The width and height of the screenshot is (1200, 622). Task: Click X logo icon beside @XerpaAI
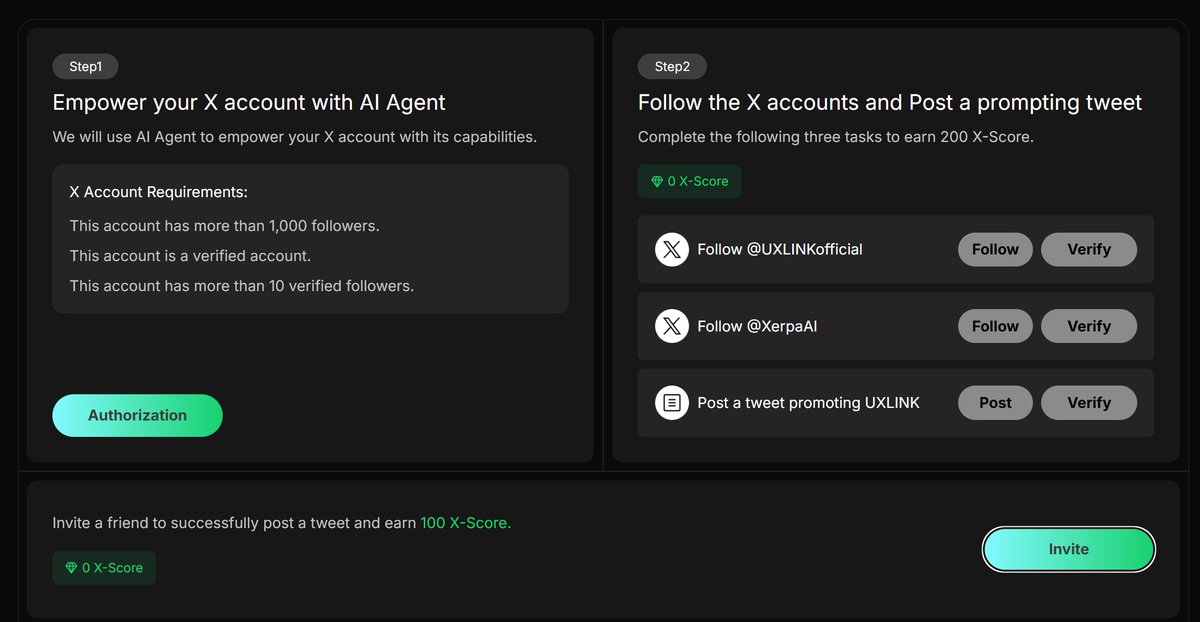pyautogui.click(x=672, y=326)
